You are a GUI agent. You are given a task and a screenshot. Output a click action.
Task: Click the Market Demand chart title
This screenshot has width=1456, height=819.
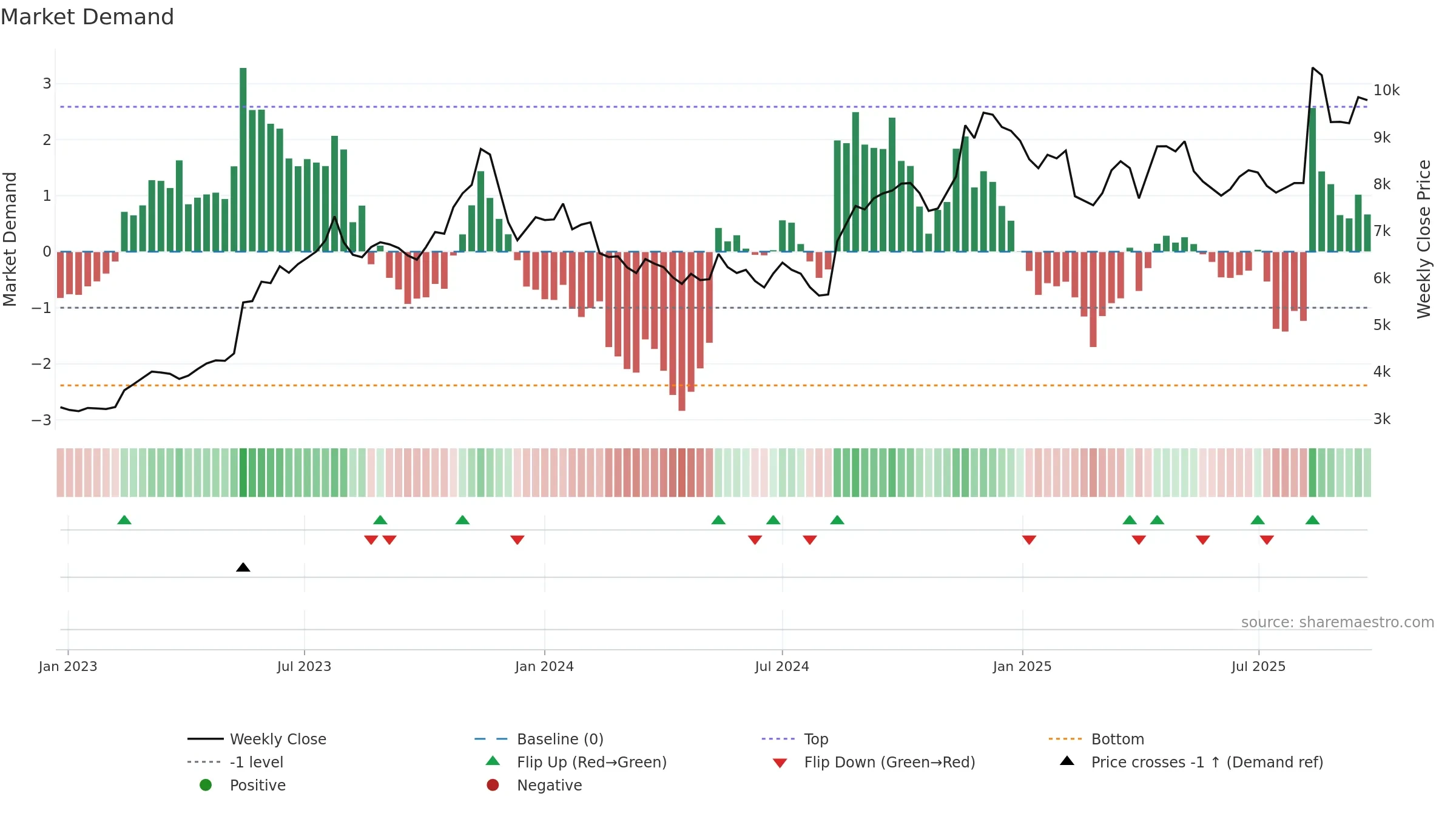(x=87, y=17)
